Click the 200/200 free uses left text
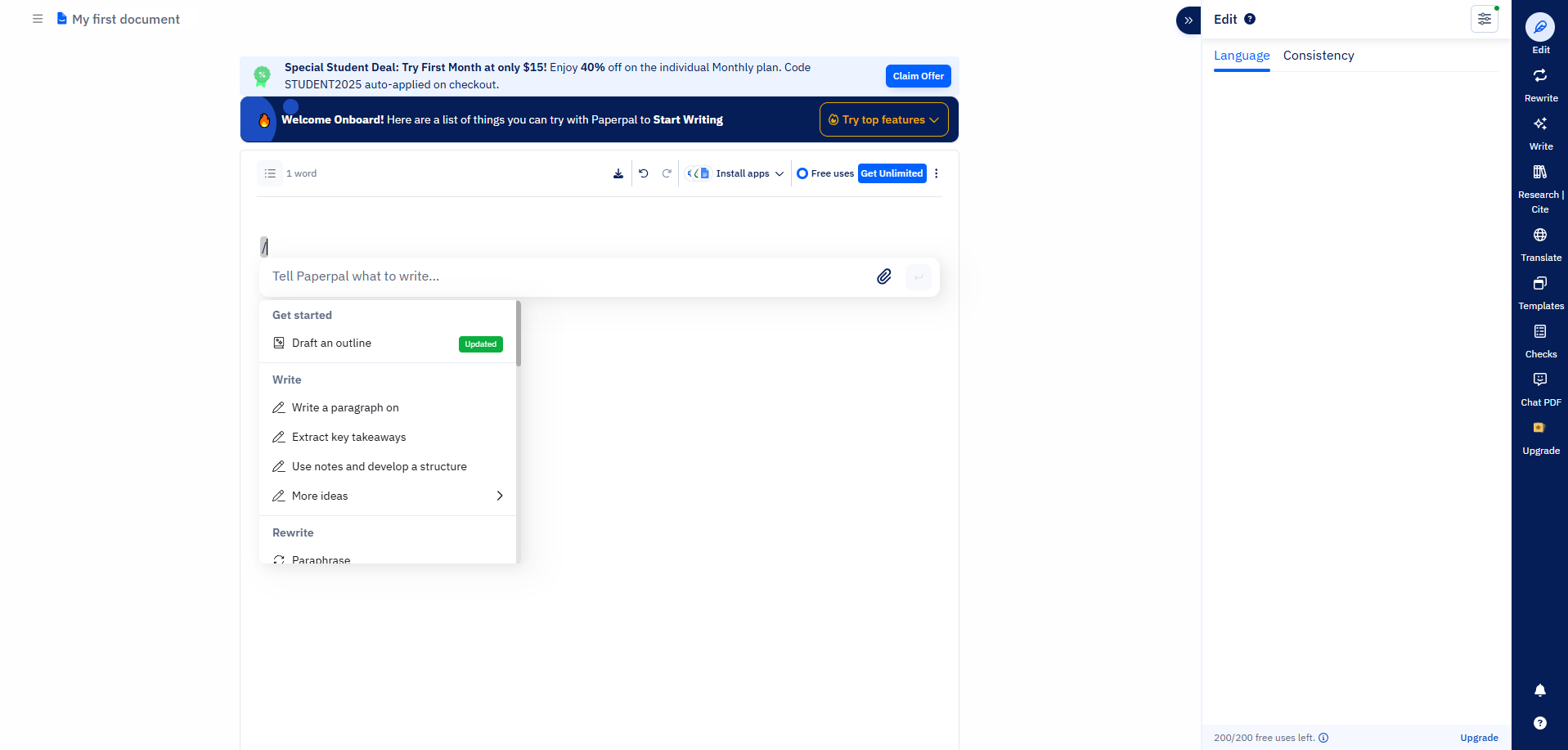Screen dimensions: 1568x750 (1264, 738)
